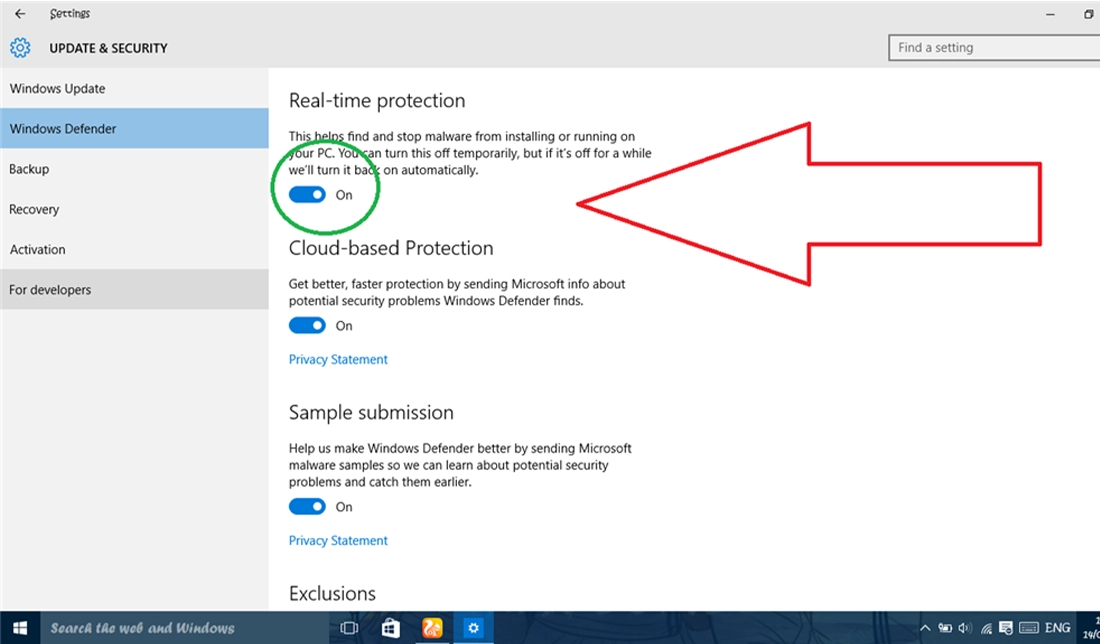Toggle the Sample submission switch off
1100x644 pixels.
coord(307,507)
